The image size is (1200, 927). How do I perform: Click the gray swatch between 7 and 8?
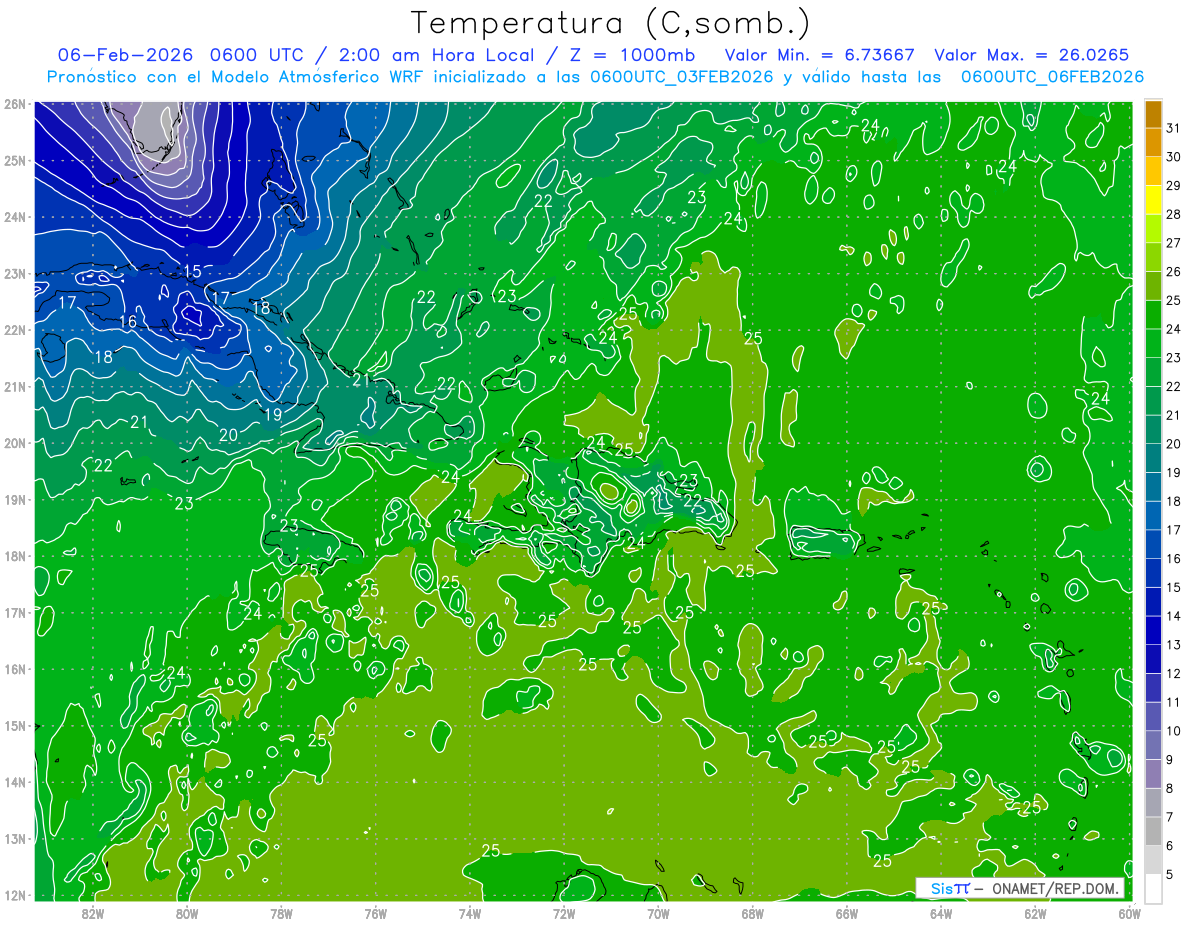(x=1153, y=802)
